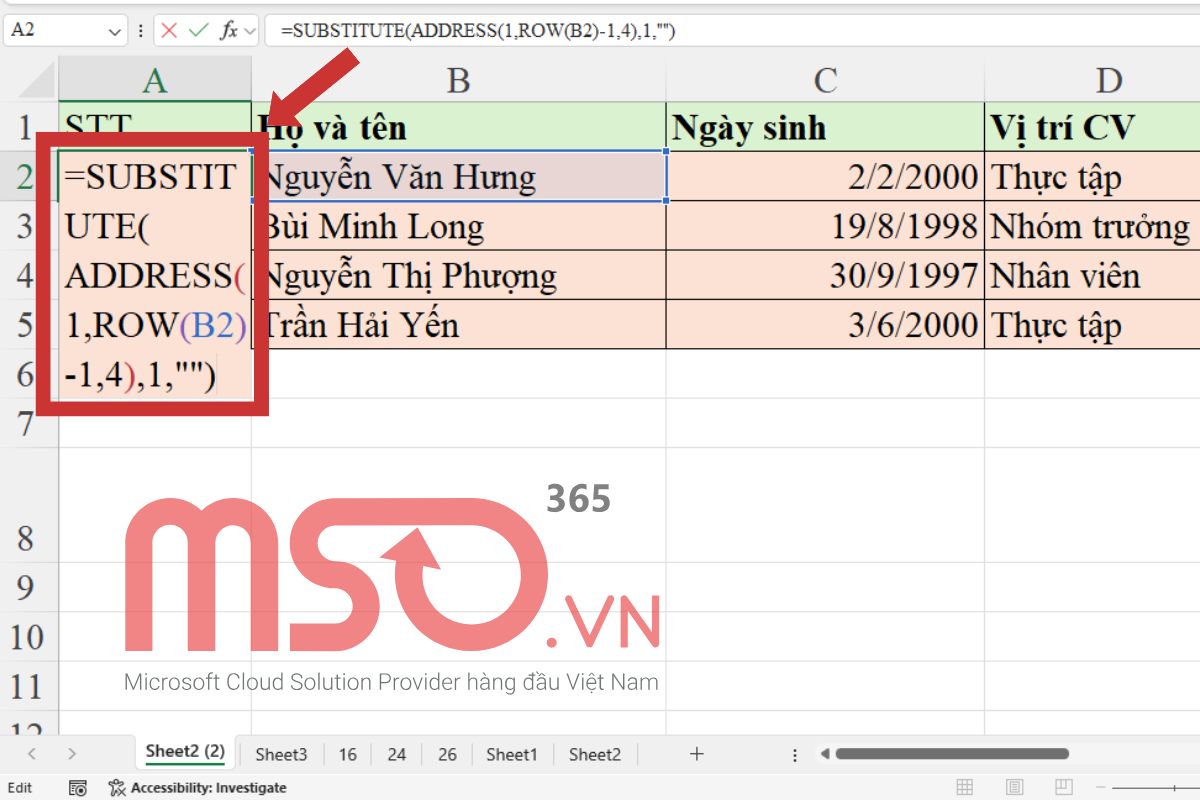
Task: Select column A header
Action: click(x=155, y=80)
